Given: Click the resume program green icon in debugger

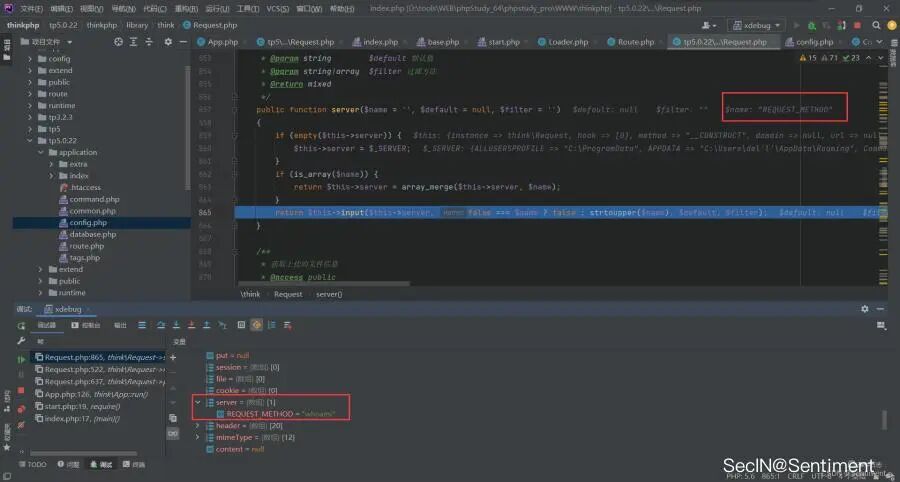Looking at the screenshot, I should click(x=21, y=359).
